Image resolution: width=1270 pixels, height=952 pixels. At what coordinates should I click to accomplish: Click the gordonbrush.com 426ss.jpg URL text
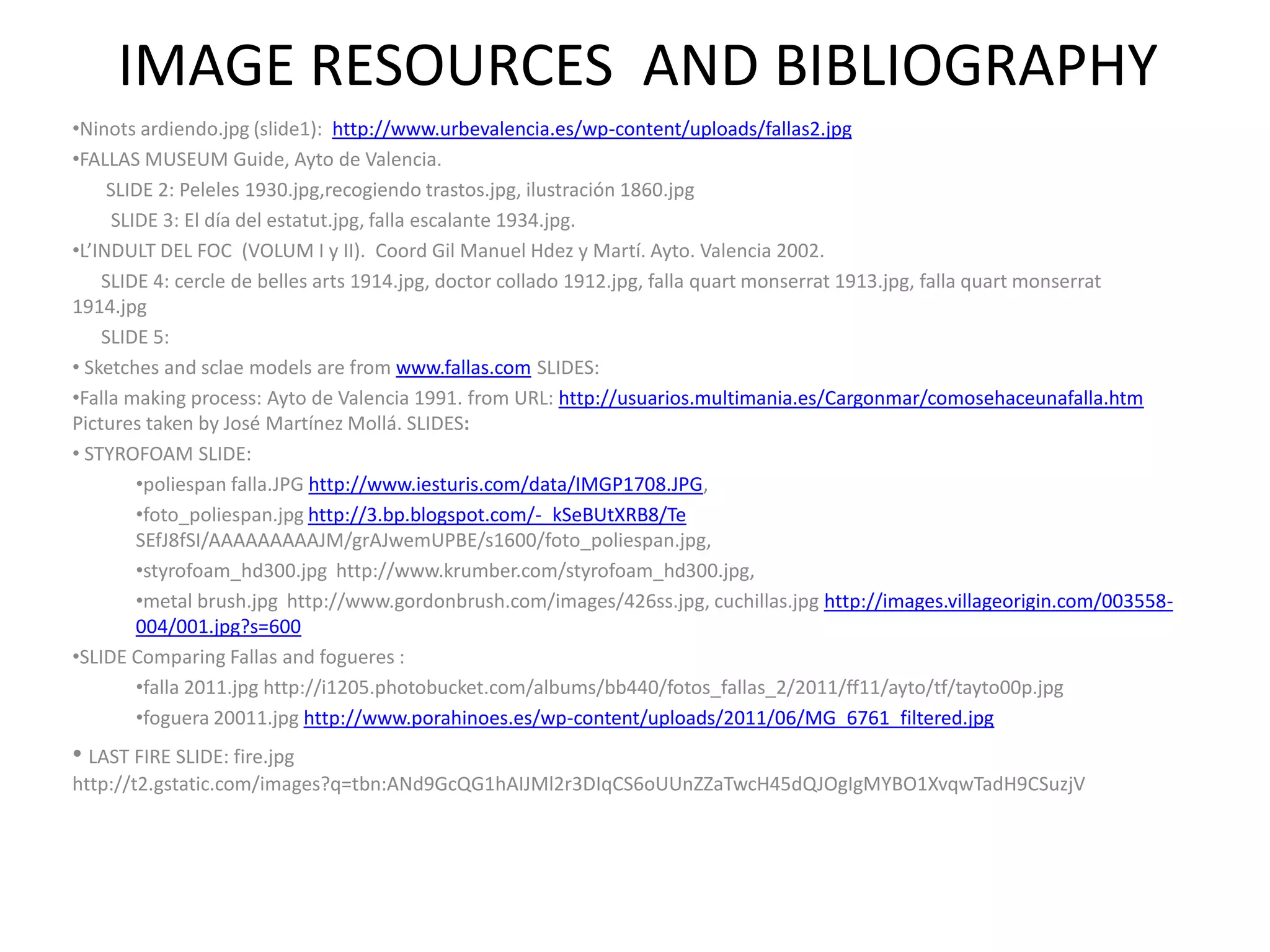(x=496, y=601)
